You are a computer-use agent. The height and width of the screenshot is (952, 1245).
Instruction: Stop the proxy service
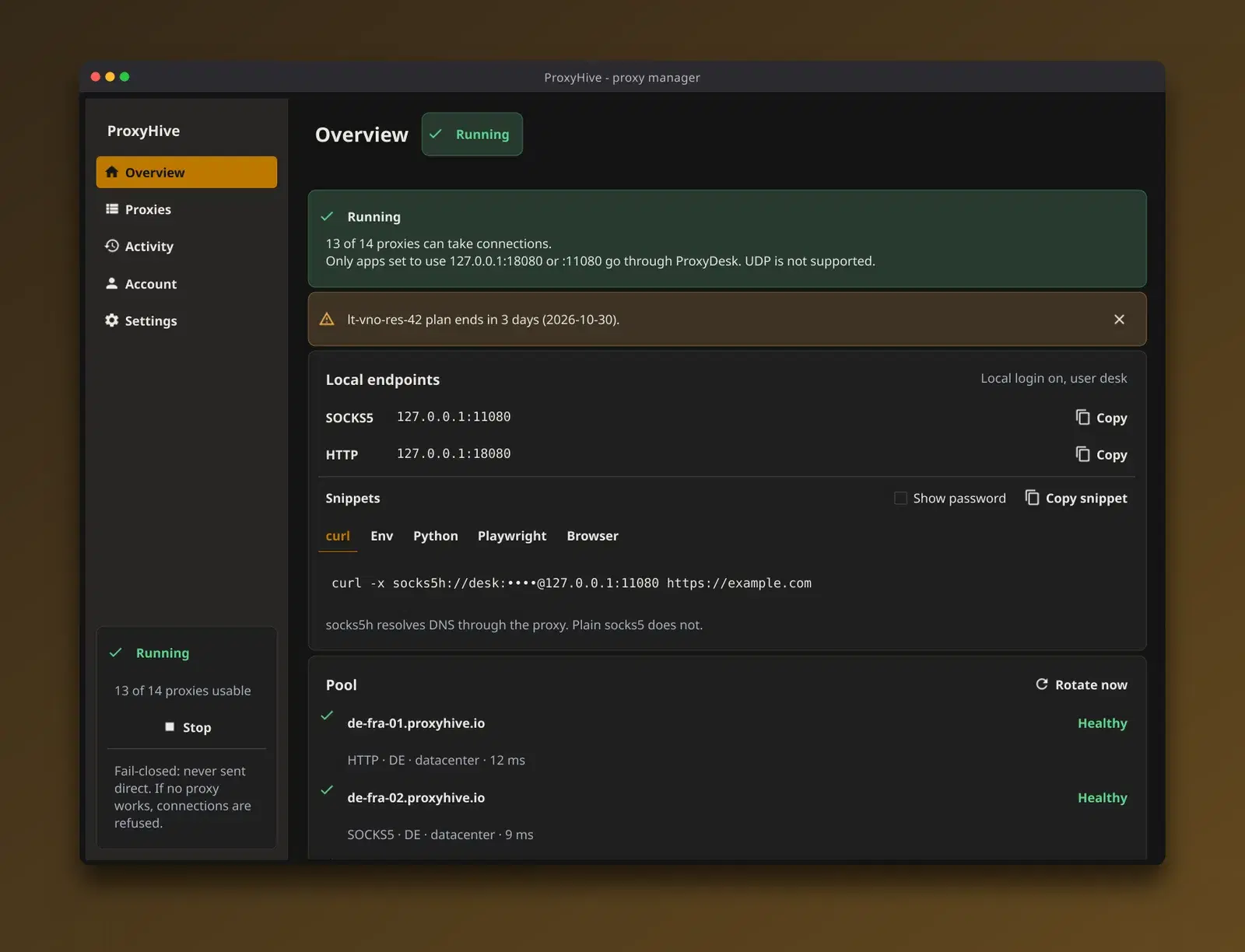[x=187, y=727]
